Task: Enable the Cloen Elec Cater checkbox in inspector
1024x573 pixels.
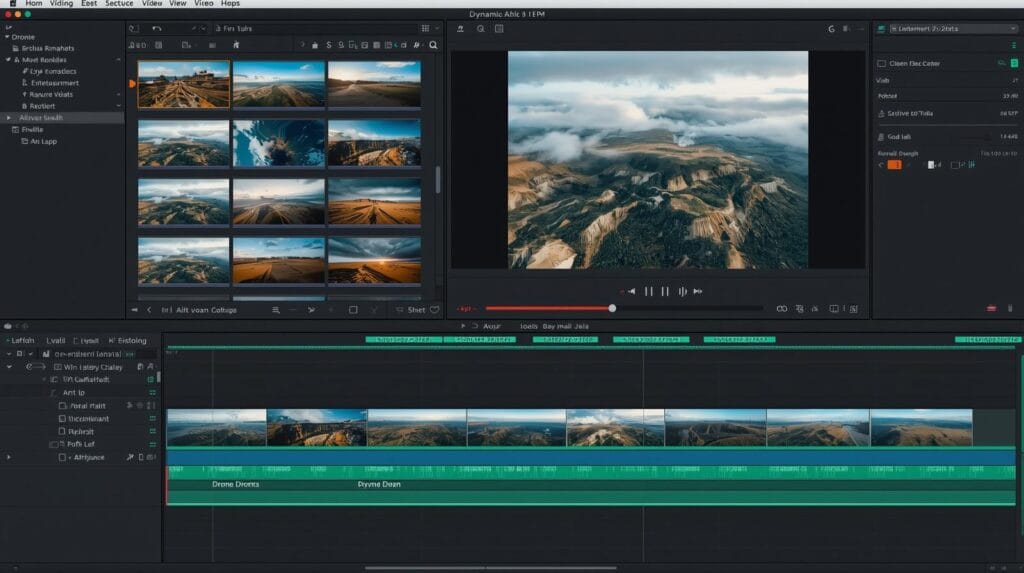Action: 880,63
